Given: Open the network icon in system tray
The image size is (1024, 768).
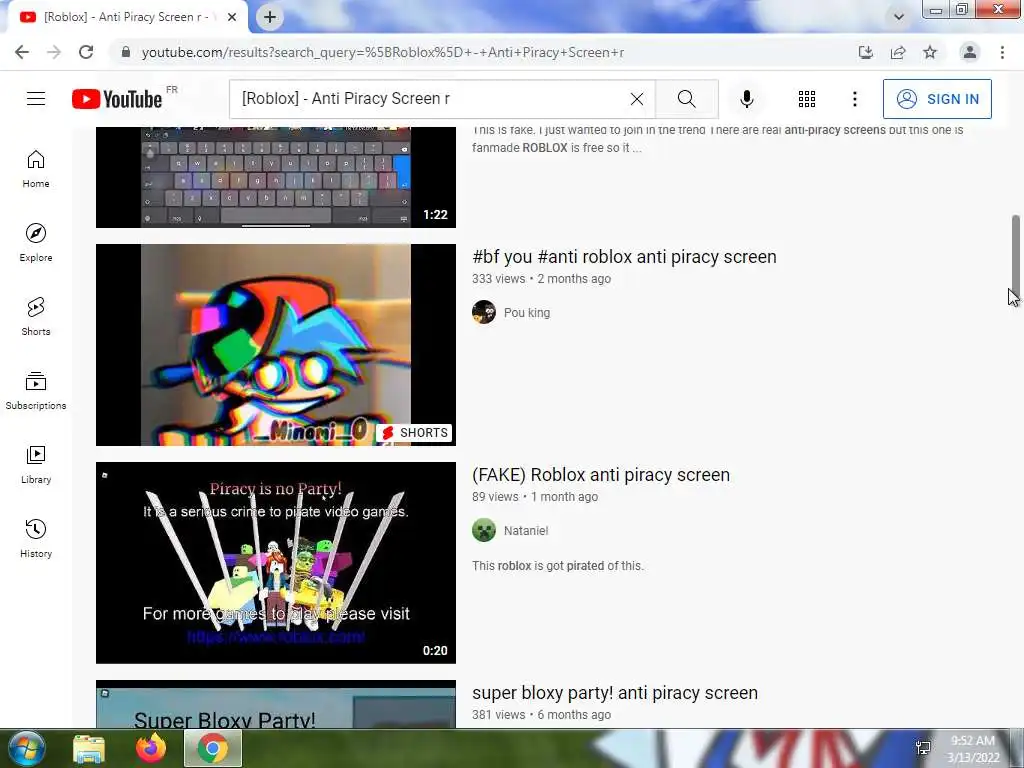Looking at the screenshot, I should (923, 748).
